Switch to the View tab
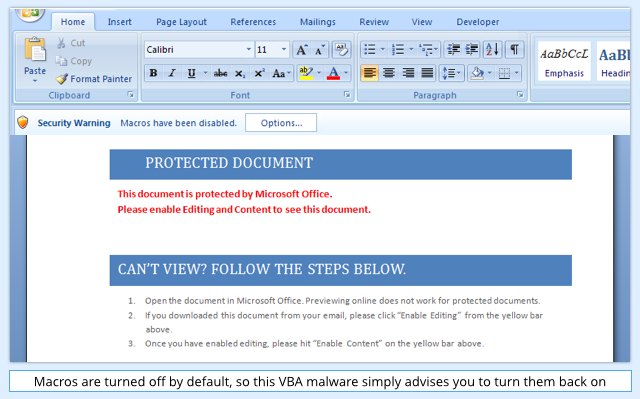 pyautogui.click(x=422, y=22)
